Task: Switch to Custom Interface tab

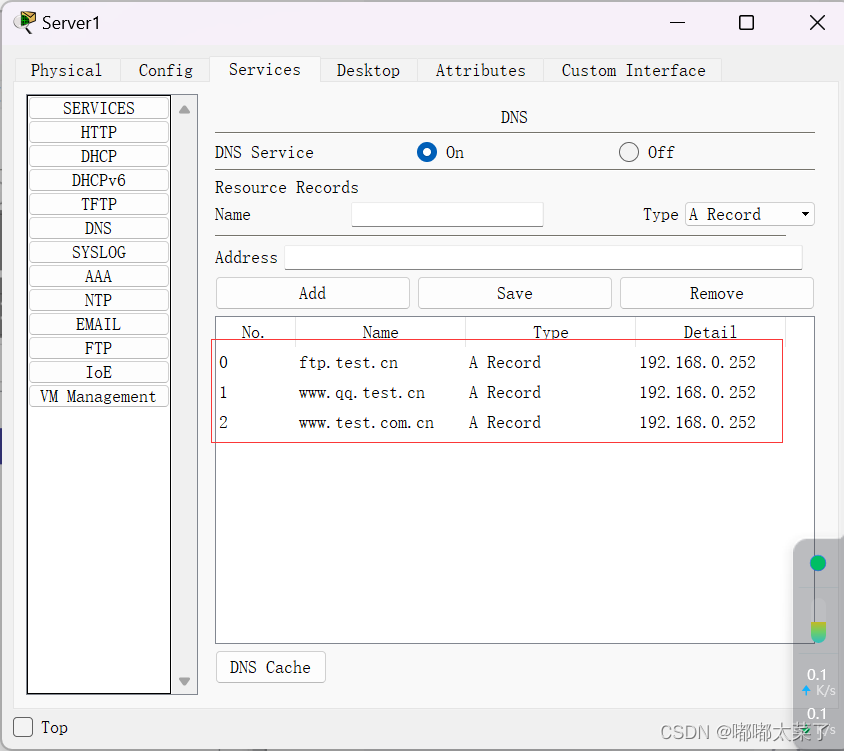Action: click(x=634, y=71)
